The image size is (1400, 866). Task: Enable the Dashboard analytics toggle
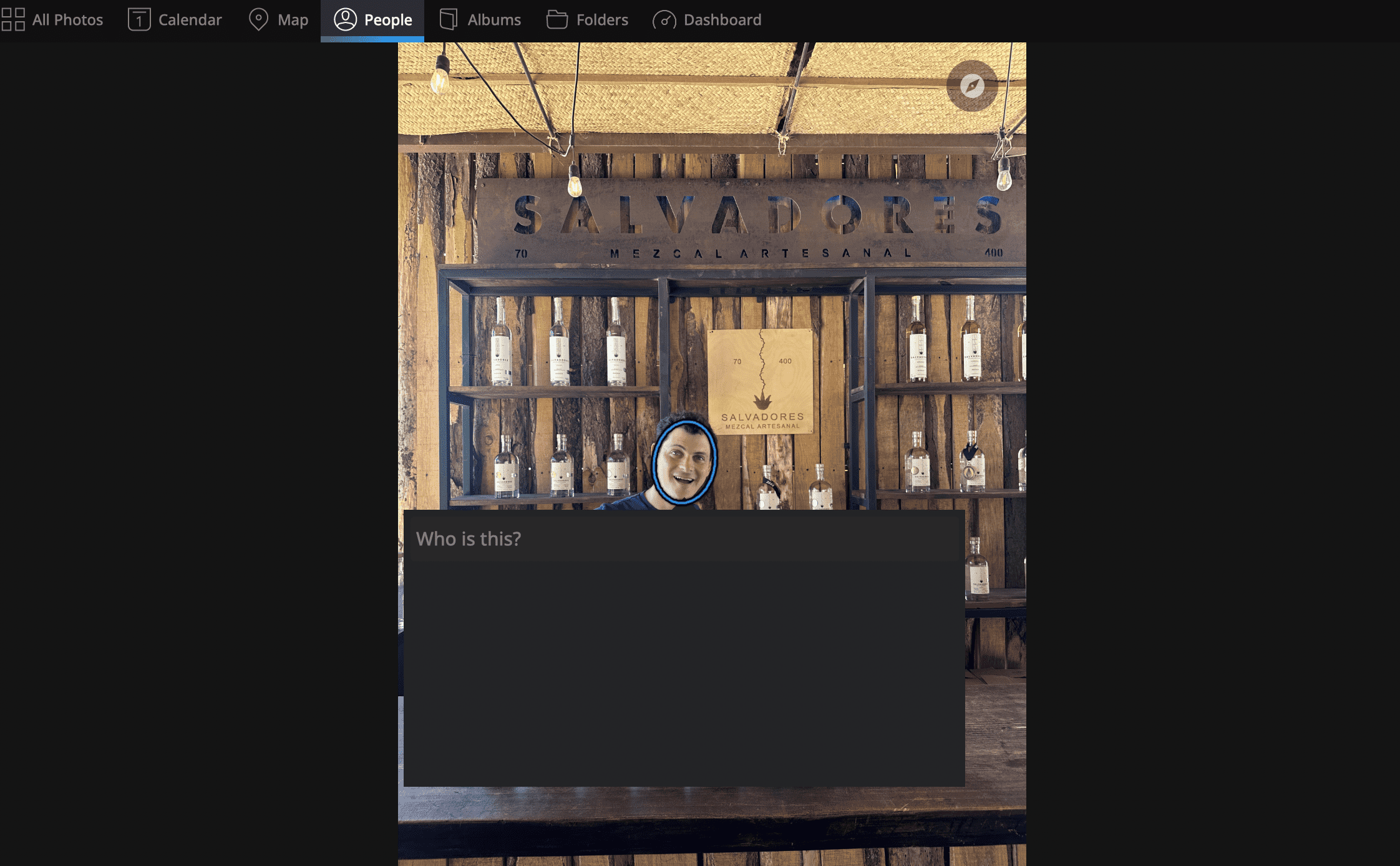707,19
